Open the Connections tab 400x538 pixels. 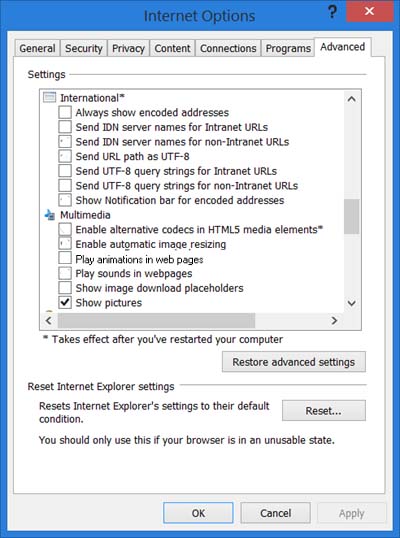pyautogui.click(x=228, y=48)
